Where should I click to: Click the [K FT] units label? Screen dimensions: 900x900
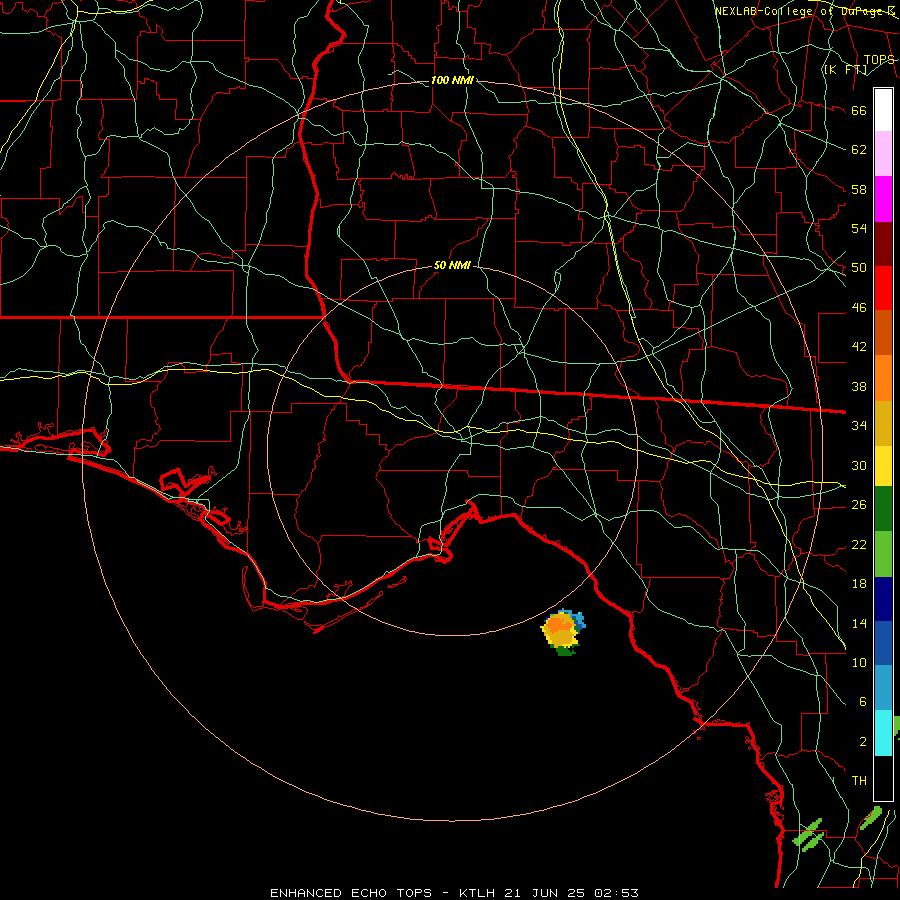(x=845, y=70)
